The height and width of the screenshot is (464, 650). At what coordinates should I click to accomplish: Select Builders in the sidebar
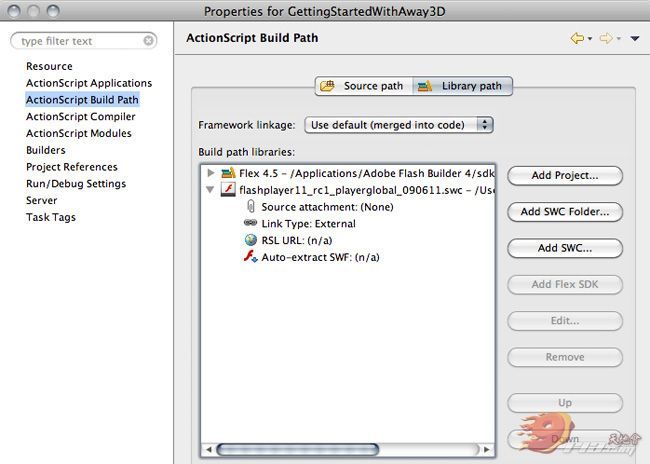46,150
